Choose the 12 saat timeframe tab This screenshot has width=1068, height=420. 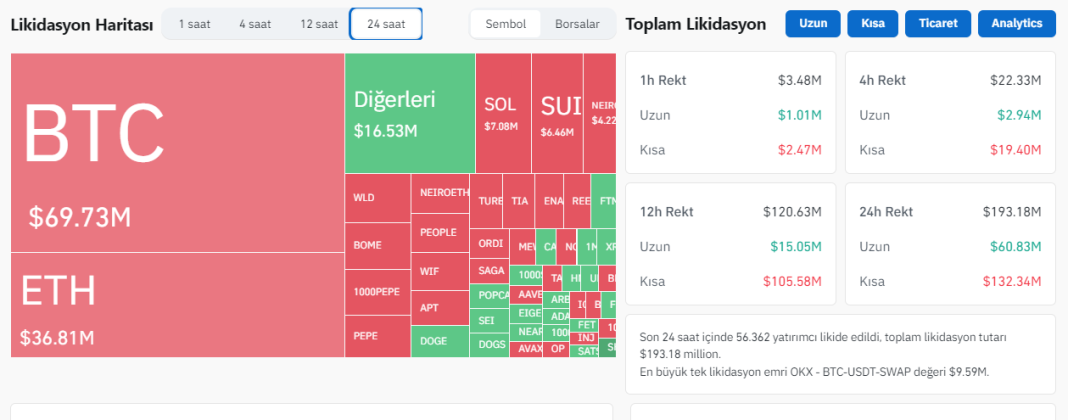point(319,23)
